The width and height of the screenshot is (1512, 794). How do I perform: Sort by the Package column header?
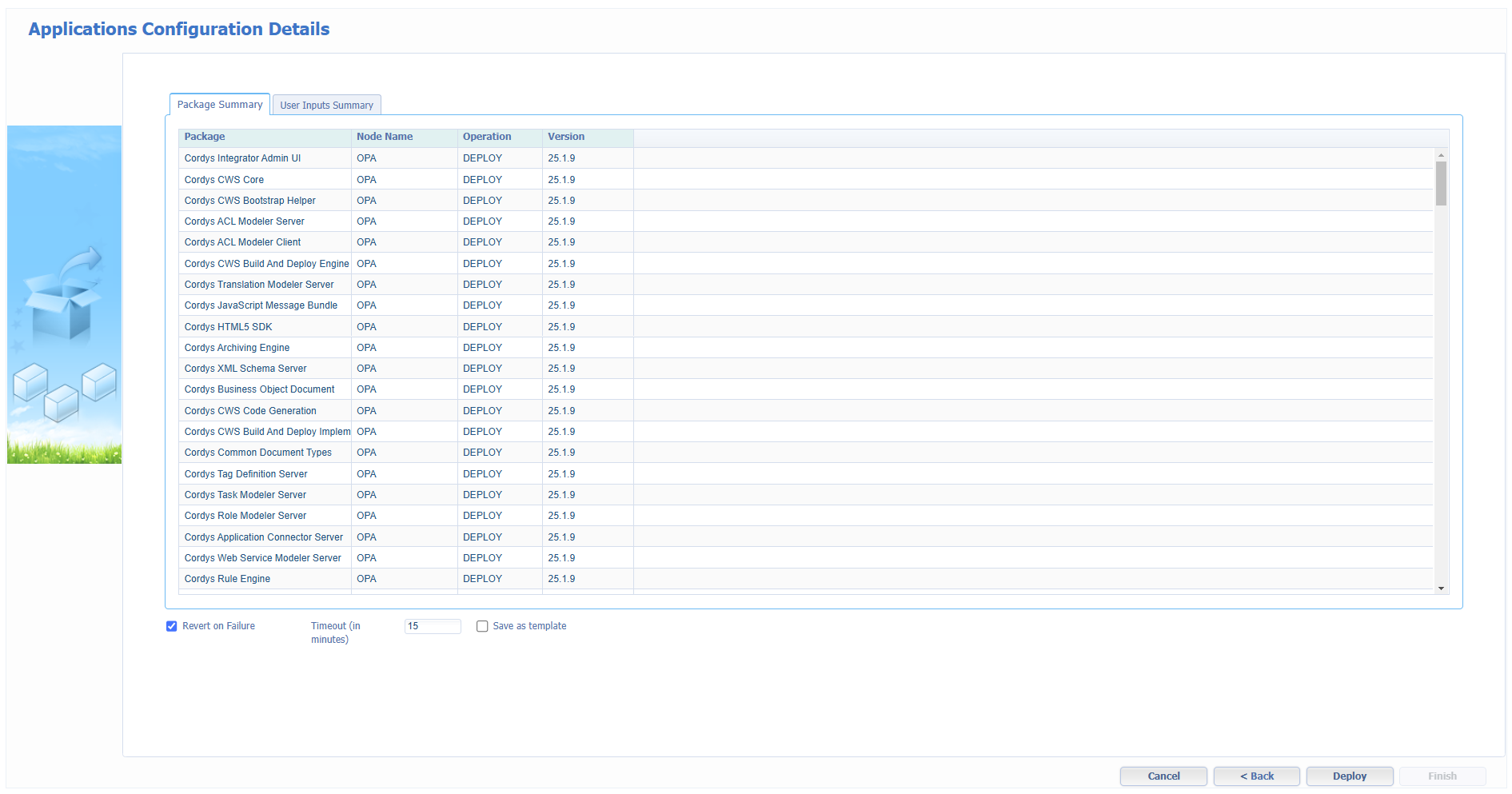pyautogui.click(x=265, y=137)
